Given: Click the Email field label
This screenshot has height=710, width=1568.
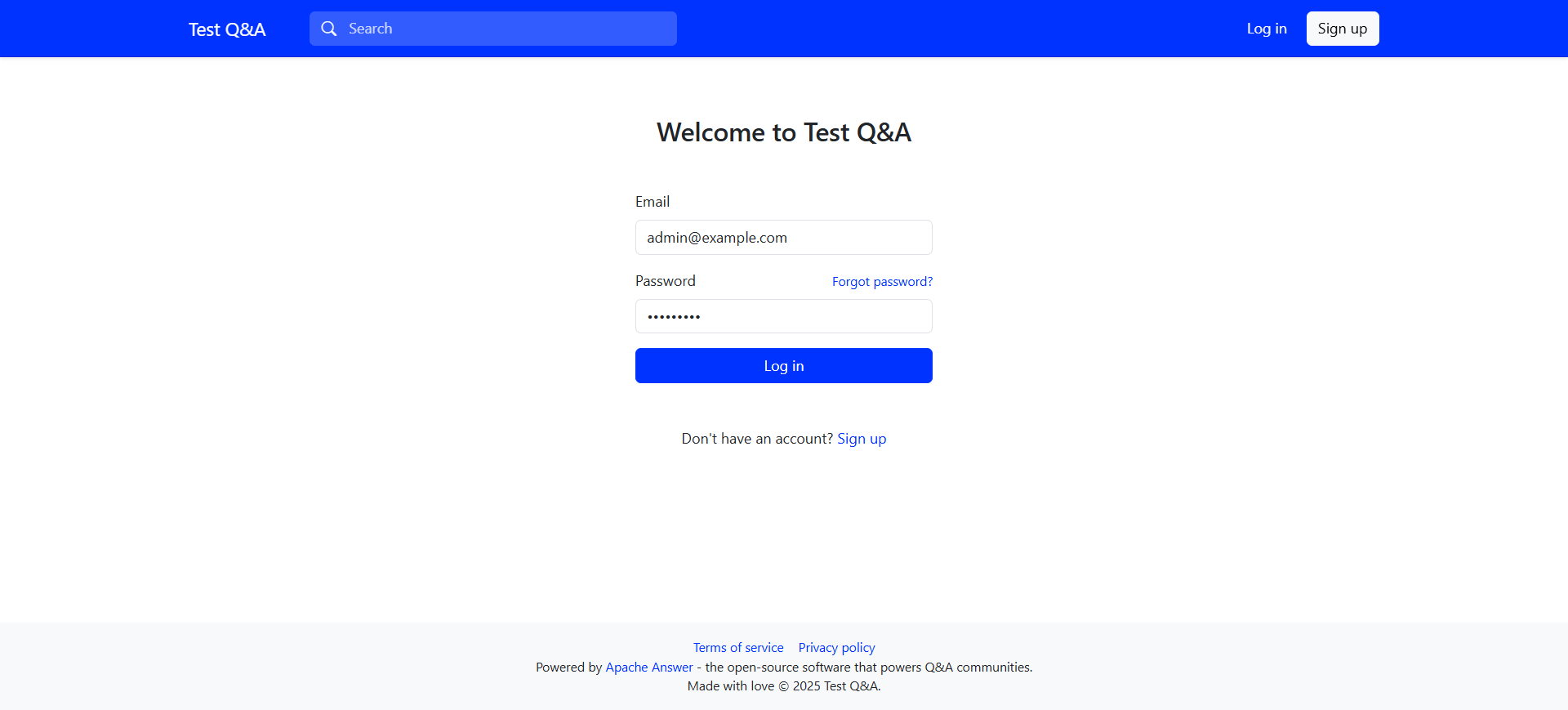Looking at the screenshot, I should 653,202.
